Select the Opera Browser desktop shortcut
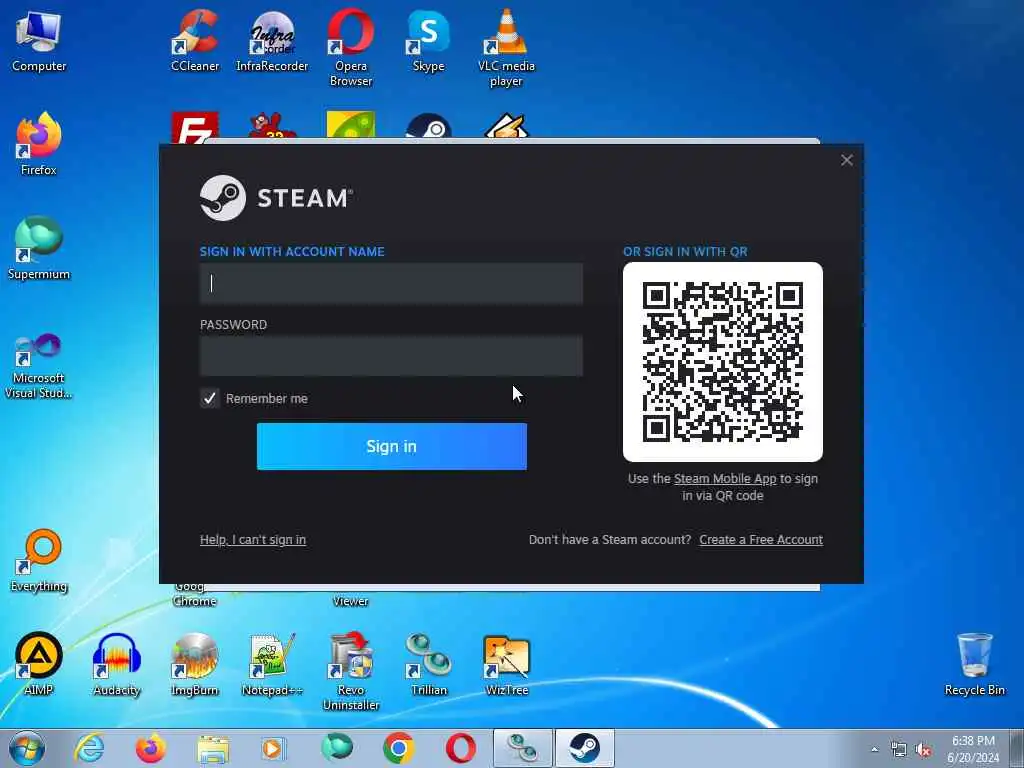1024x768 pixels. 351,48
